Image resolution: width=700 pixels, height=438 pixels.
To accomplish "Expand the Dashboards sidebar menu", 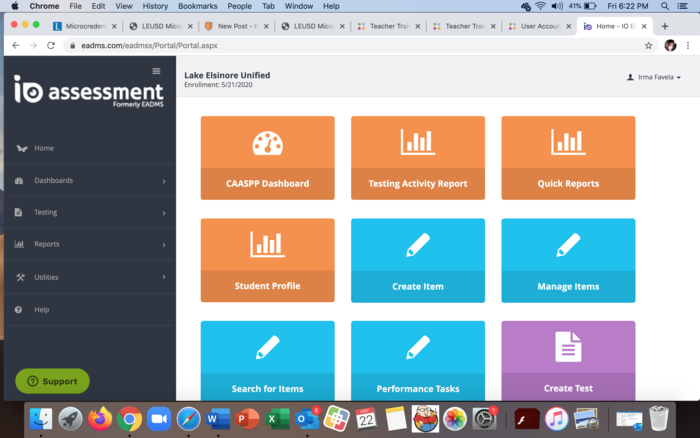I will (90, 181).
